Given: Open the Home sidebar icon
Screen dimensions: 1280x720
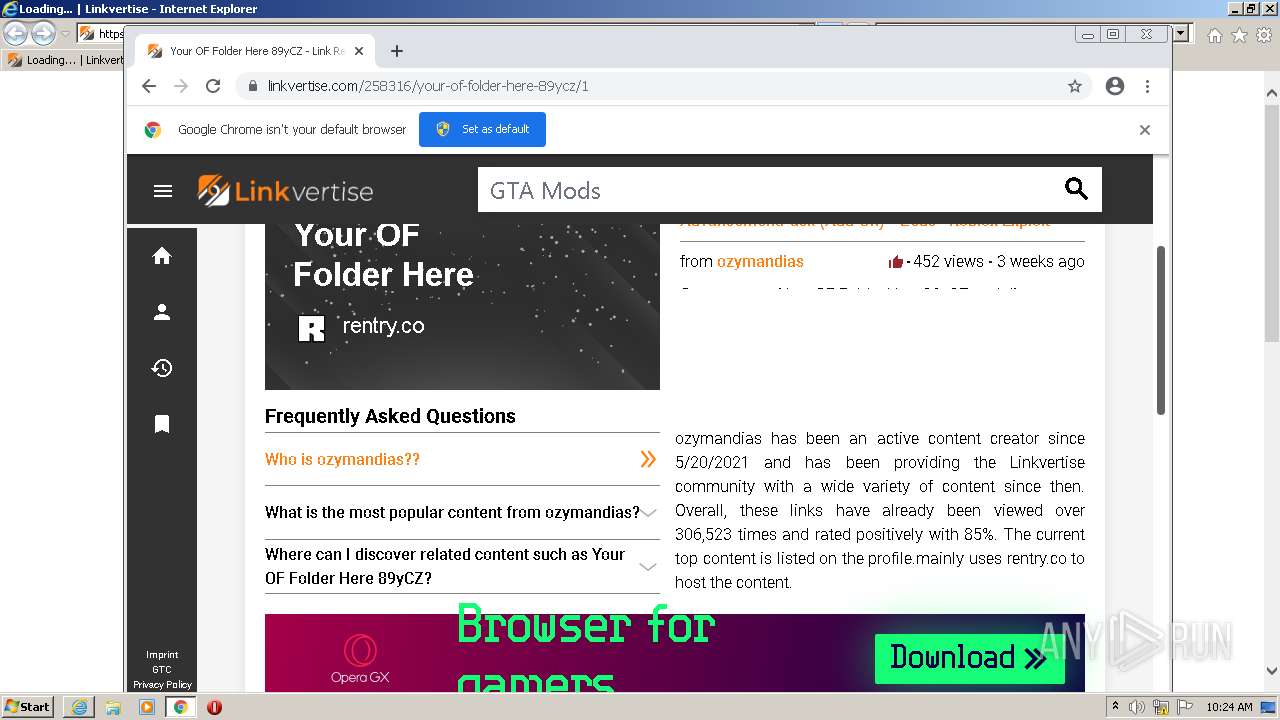Looking at the screenshot, I should pos(162,256).
